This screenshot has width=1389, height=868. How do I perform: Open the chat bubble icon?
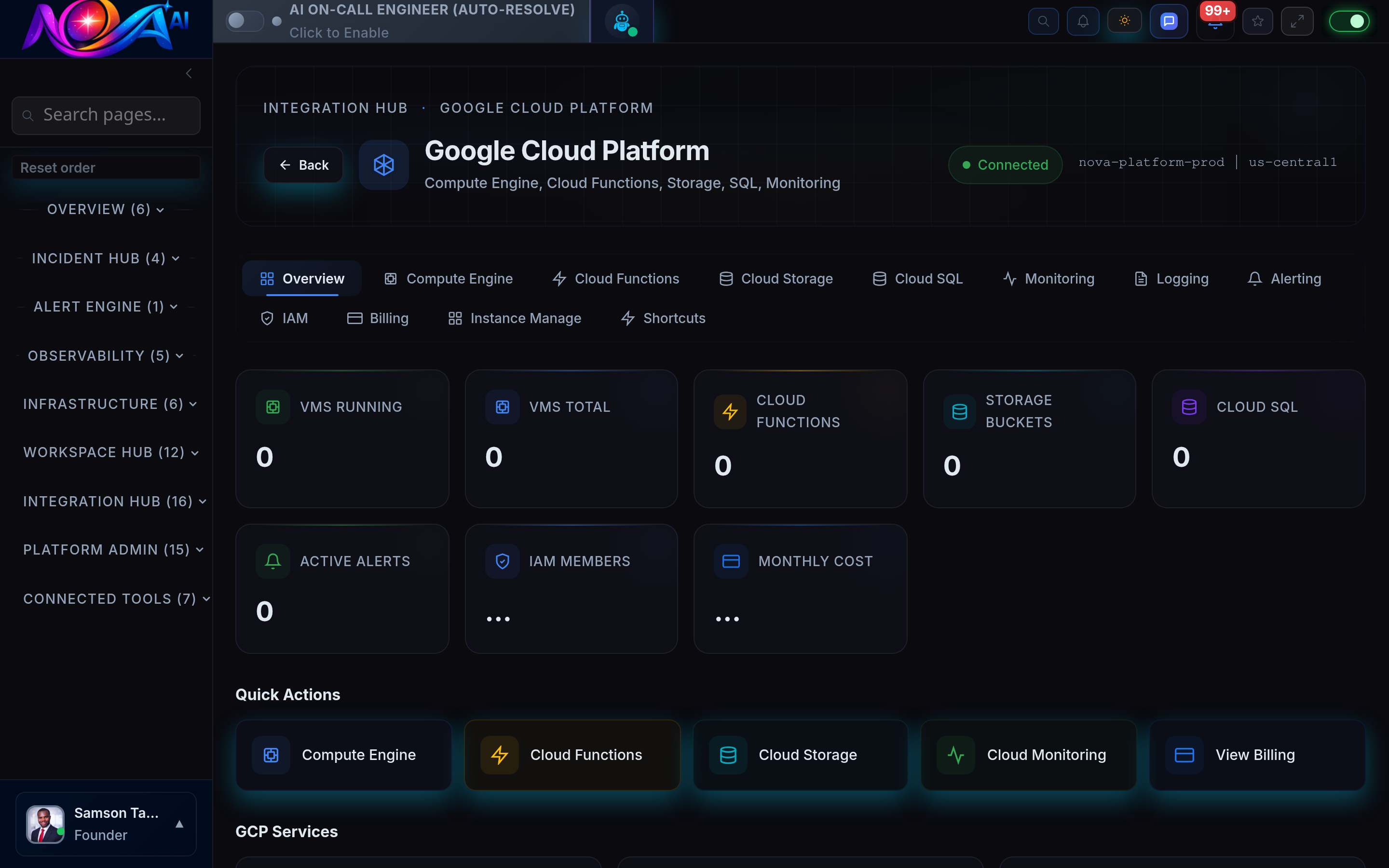pos(1169,21)
